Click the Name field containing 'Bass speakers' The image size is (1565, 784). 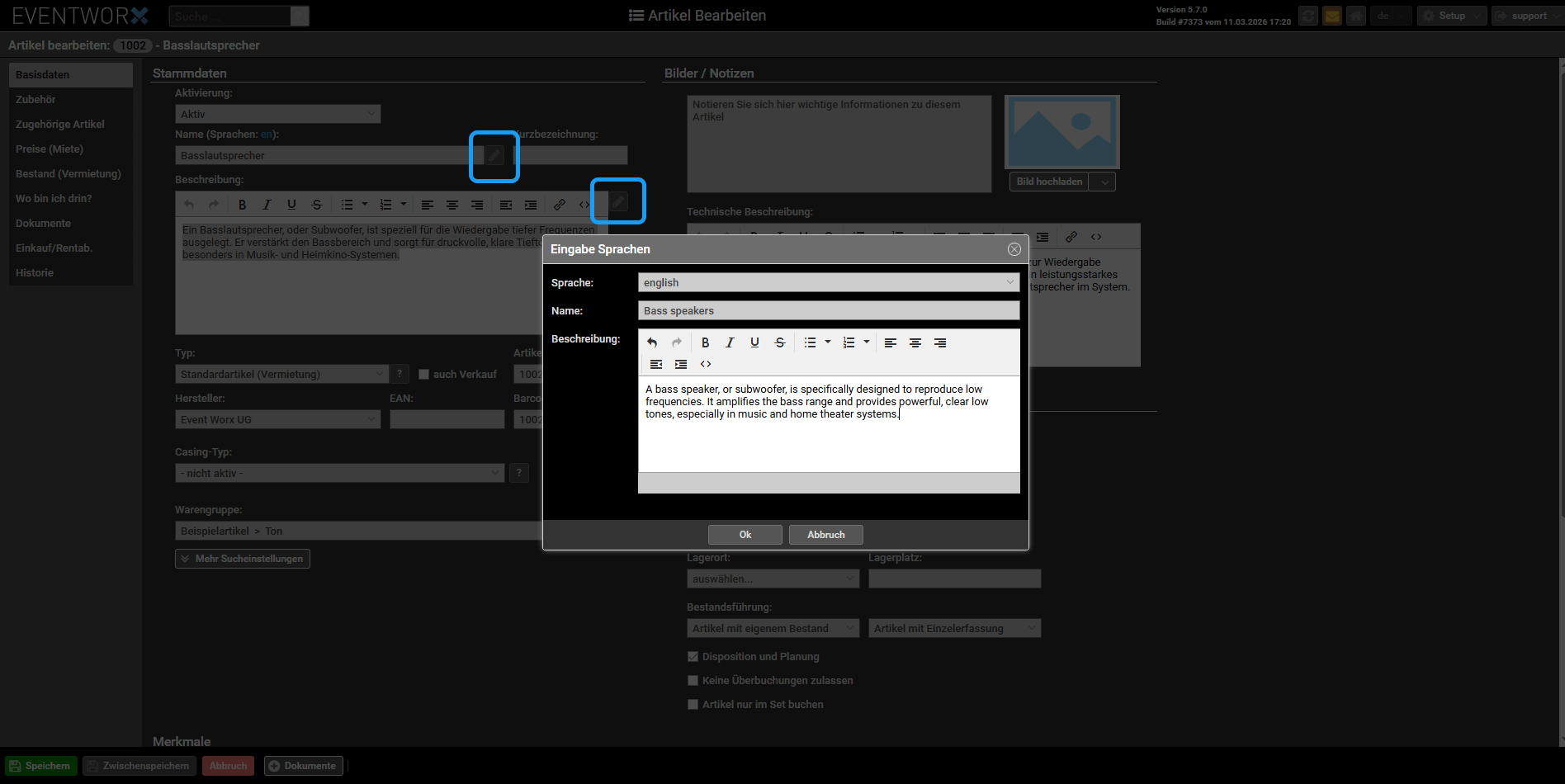828,311
